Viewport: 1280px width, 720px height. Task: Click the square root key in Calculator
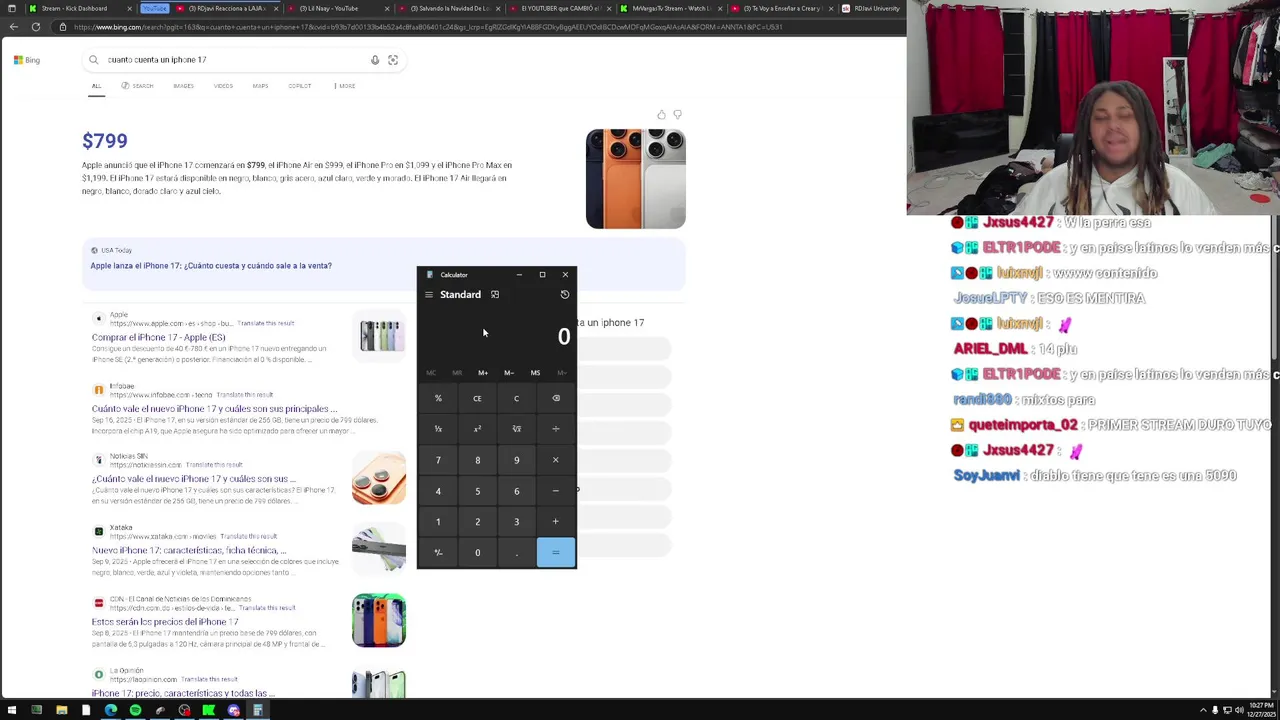click(x=517, y=429)
